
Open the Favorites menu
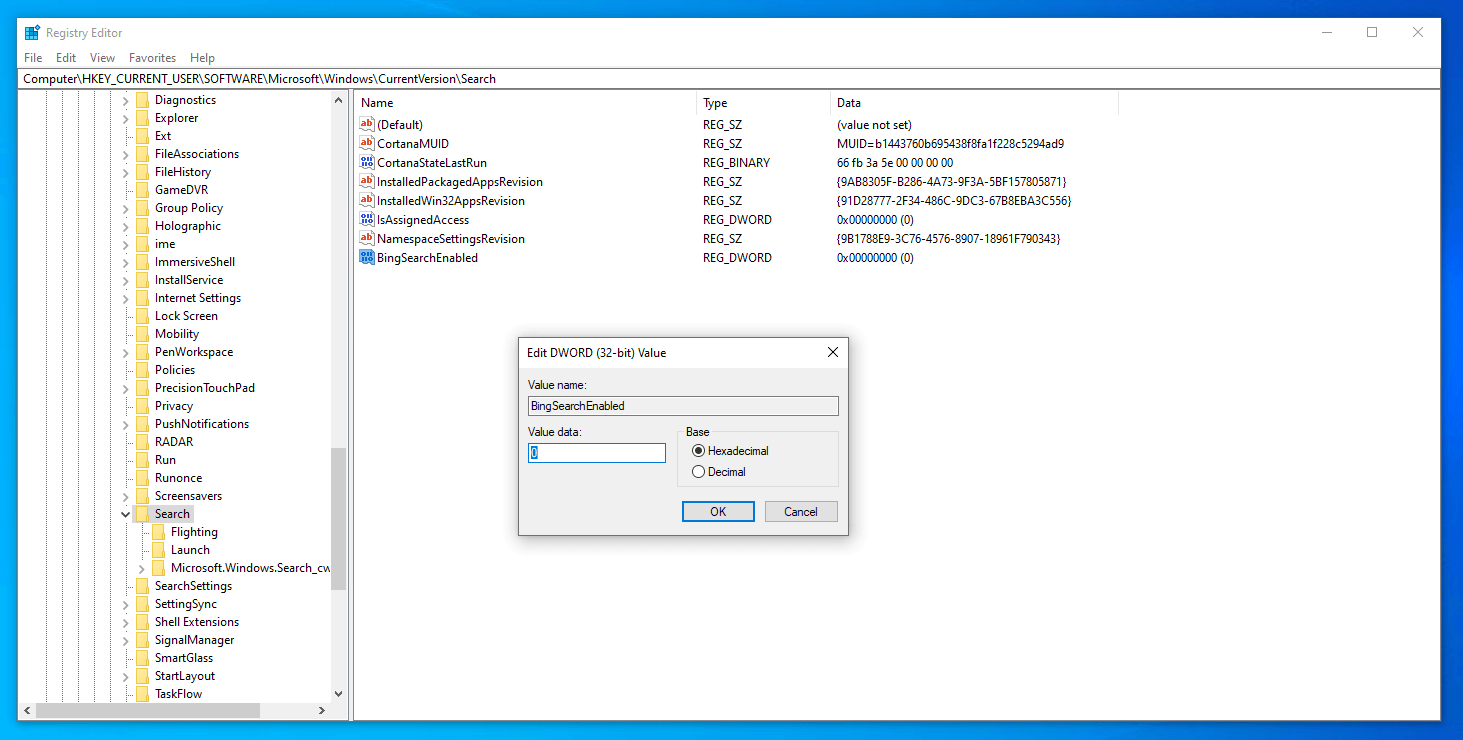(152, 58)
